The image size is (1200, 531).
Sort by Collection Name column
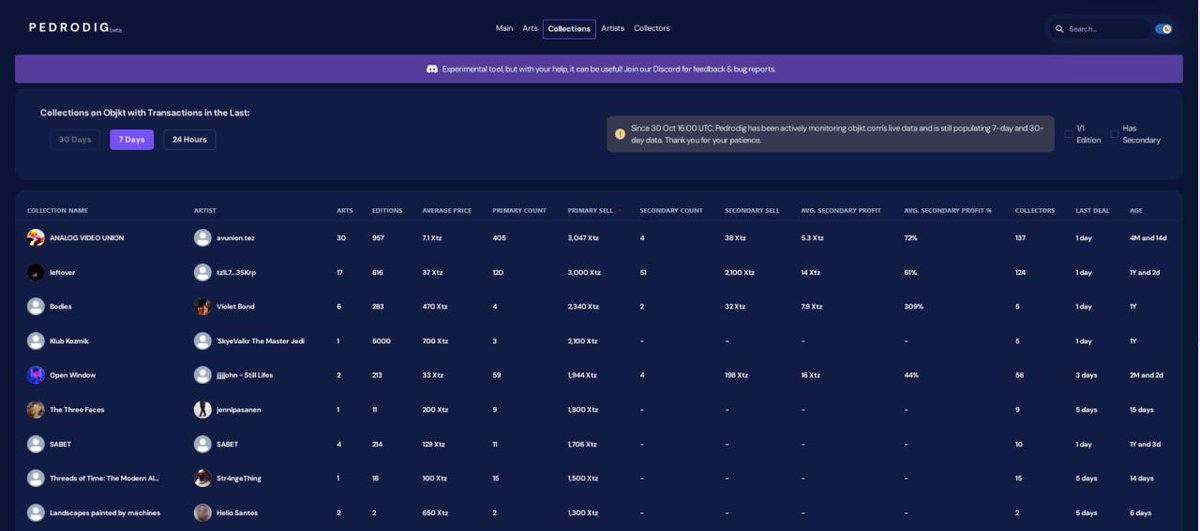57,210
